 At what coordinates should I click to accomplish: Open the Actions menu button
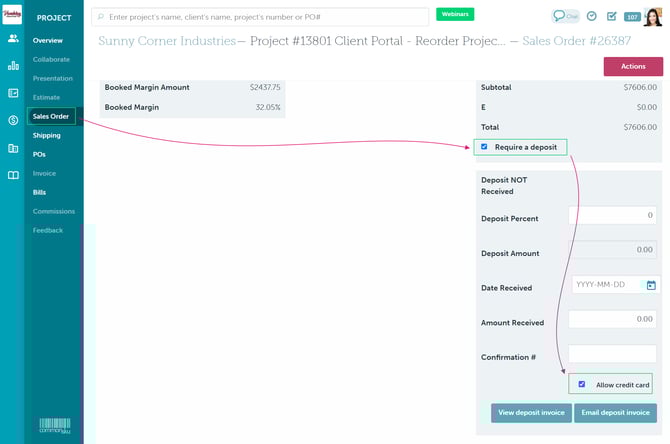(x=632, y=66)
